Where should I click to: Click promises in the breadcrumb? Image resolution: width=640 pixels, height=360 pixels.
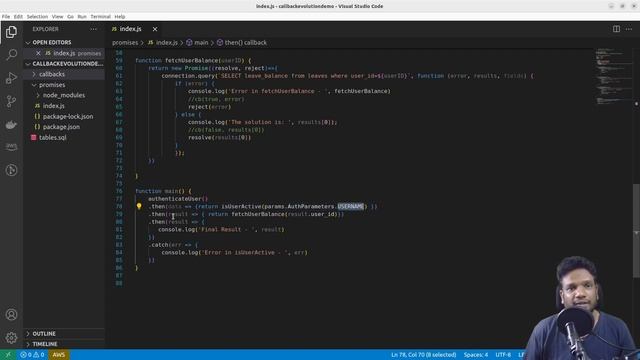(125, 42)
